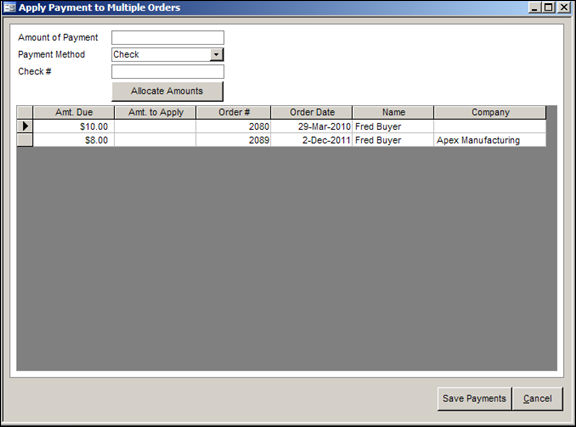The height and width of the screenshot is (427, 576).
Task: Open the Payment Method dropdown arrow
Action: (x=216, y=54)
